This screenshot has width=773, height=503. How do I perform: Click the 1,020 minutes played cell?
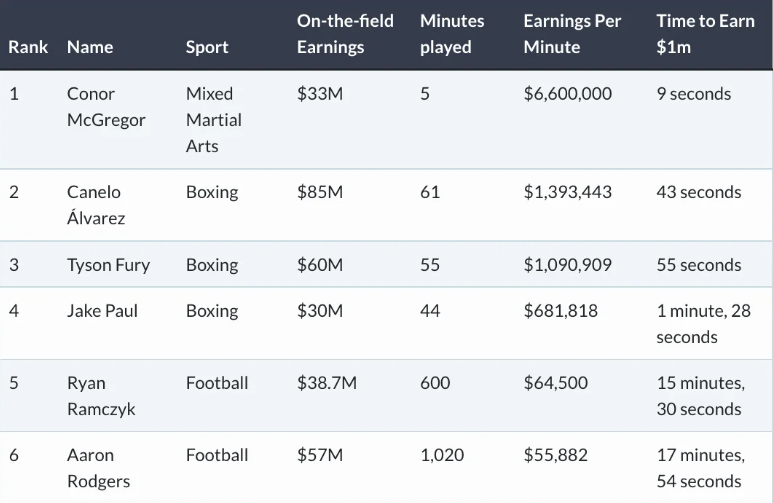tap(442, 455)
